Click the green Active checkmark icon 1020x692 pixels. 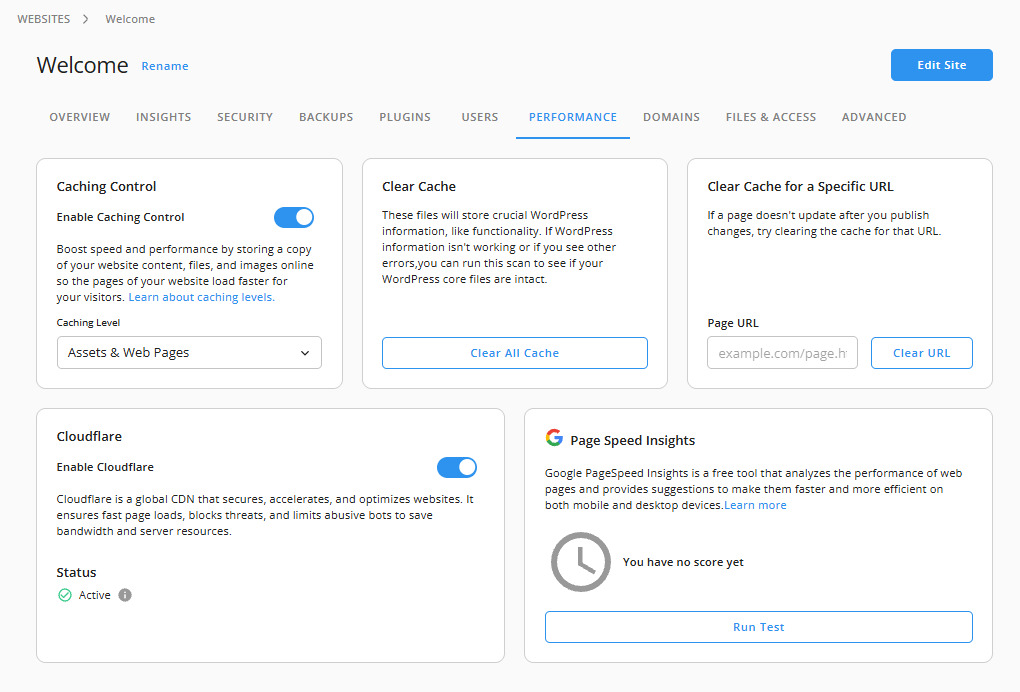pyautogui.click(x=65, y=595)
